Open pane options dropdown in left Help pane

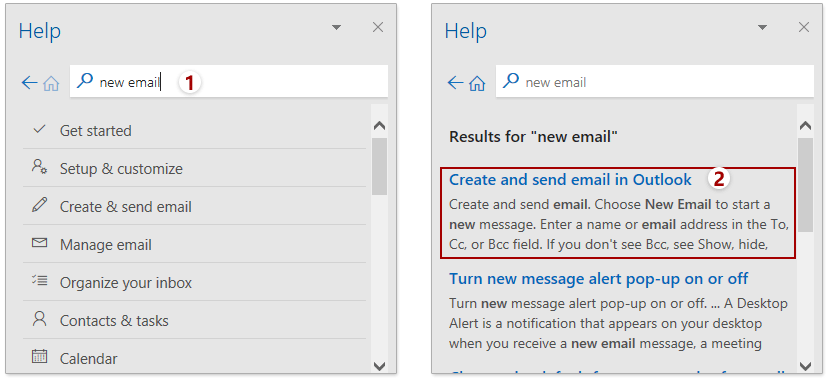point(336,27)
